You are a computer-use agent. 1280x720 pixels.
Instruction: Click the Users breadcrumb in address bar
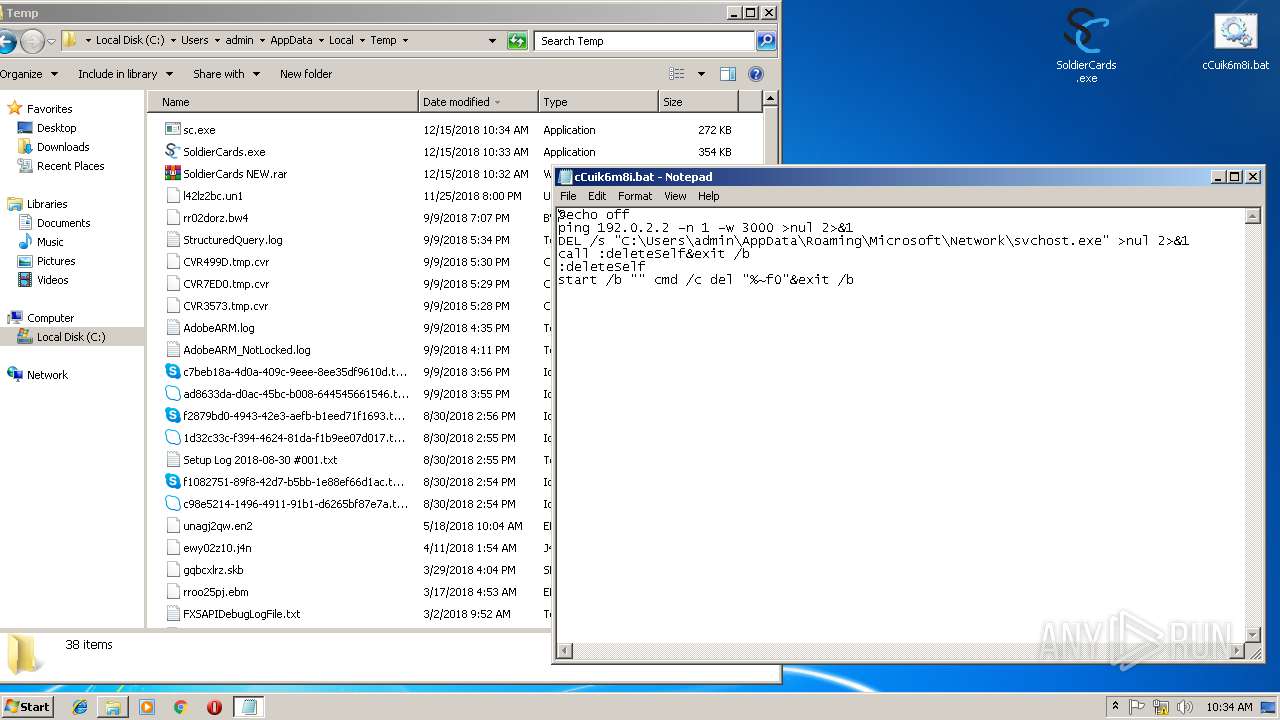(195, 41)
